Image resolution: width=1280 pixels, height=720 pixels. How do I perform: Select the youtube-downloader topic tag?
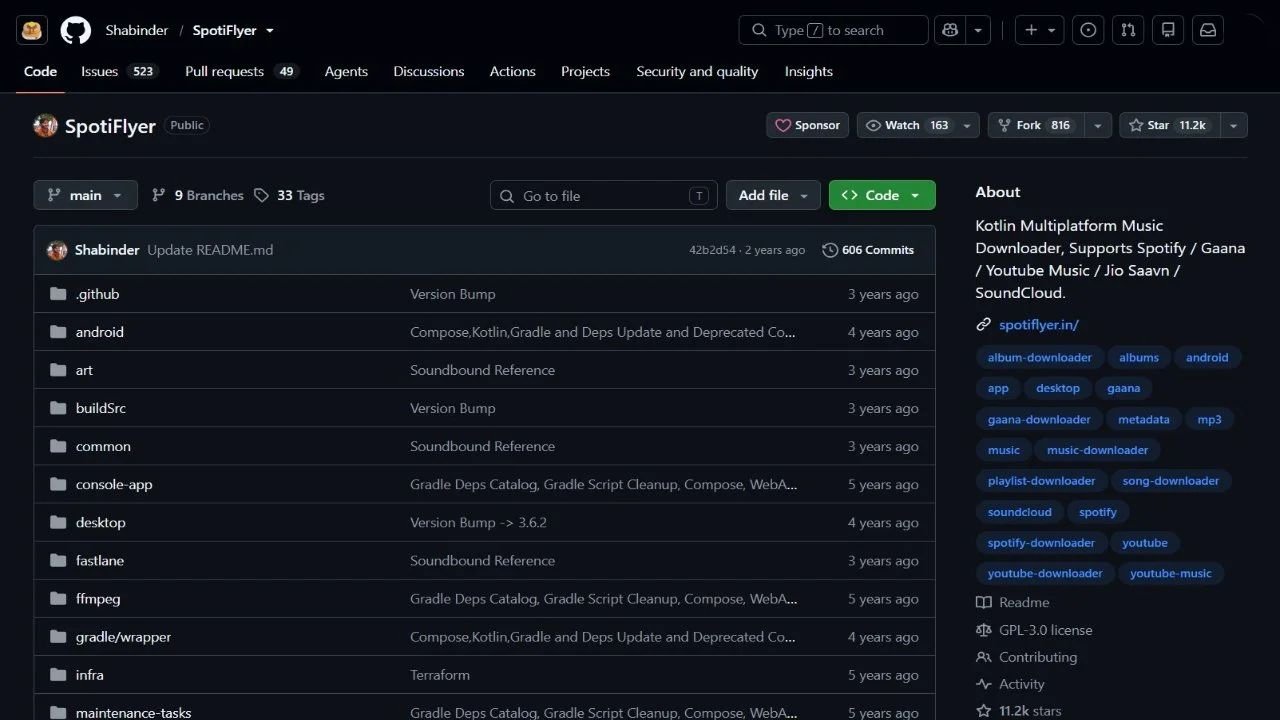pyautogui.click(x=1045, y=573)
